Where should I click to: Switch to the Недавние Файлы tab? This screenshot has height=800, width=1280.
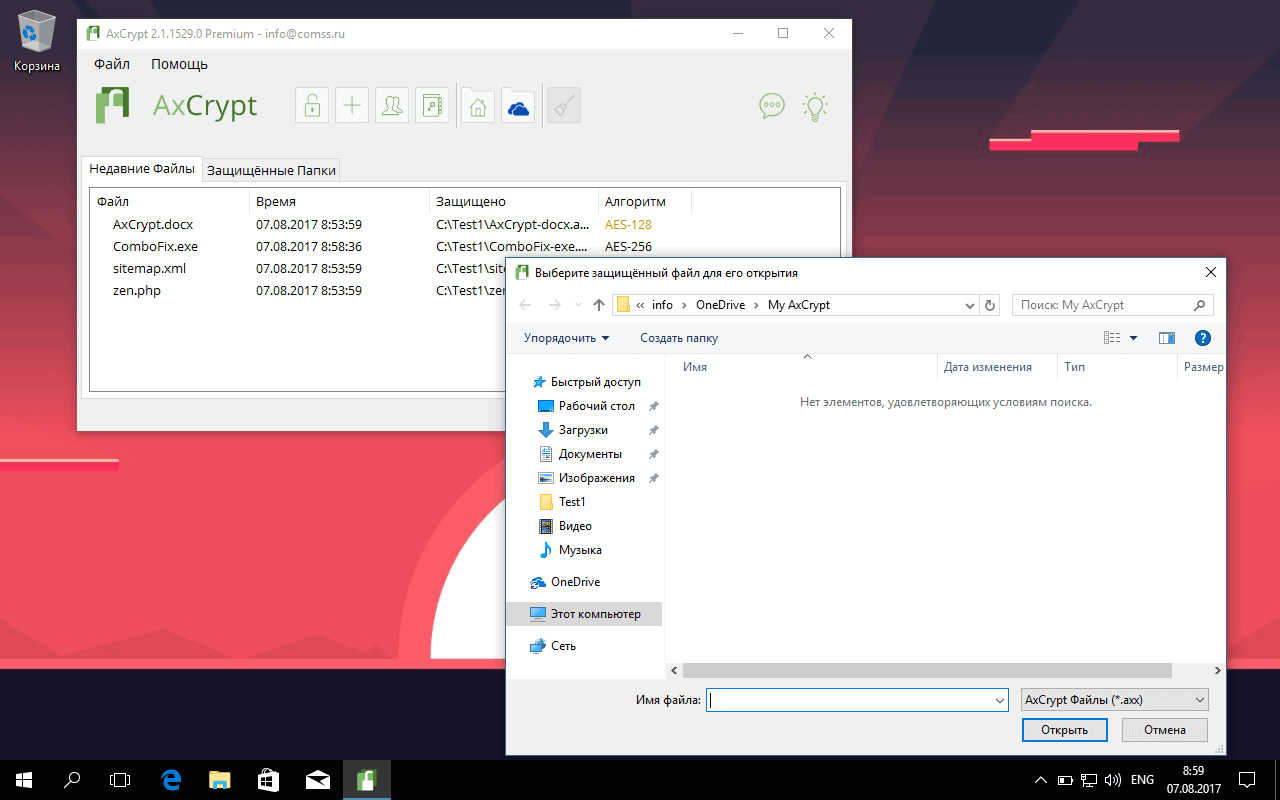[142, 168]
